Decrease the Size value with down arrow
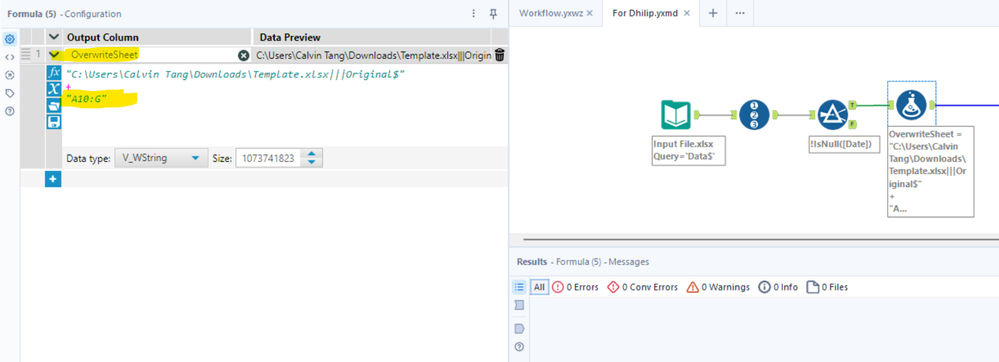Screen dimensions: 999x362 coord(311,162)
